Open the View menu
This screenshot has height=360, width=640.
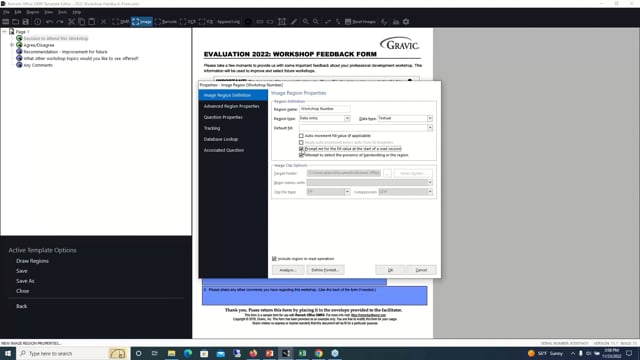click(x=48, y=12)
